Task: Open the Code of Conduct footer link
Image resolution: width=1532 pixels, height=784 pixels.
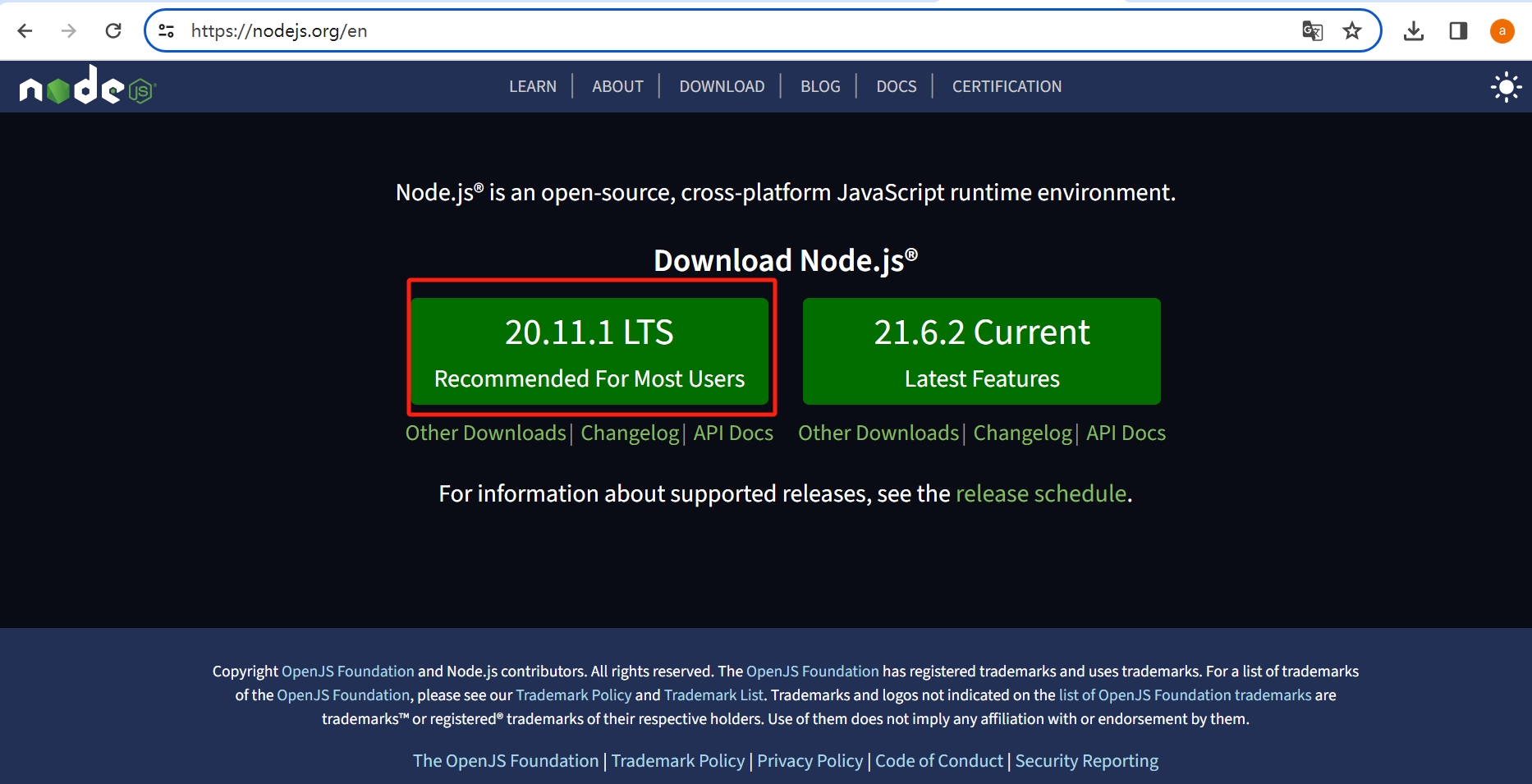Action: [939, 761]
